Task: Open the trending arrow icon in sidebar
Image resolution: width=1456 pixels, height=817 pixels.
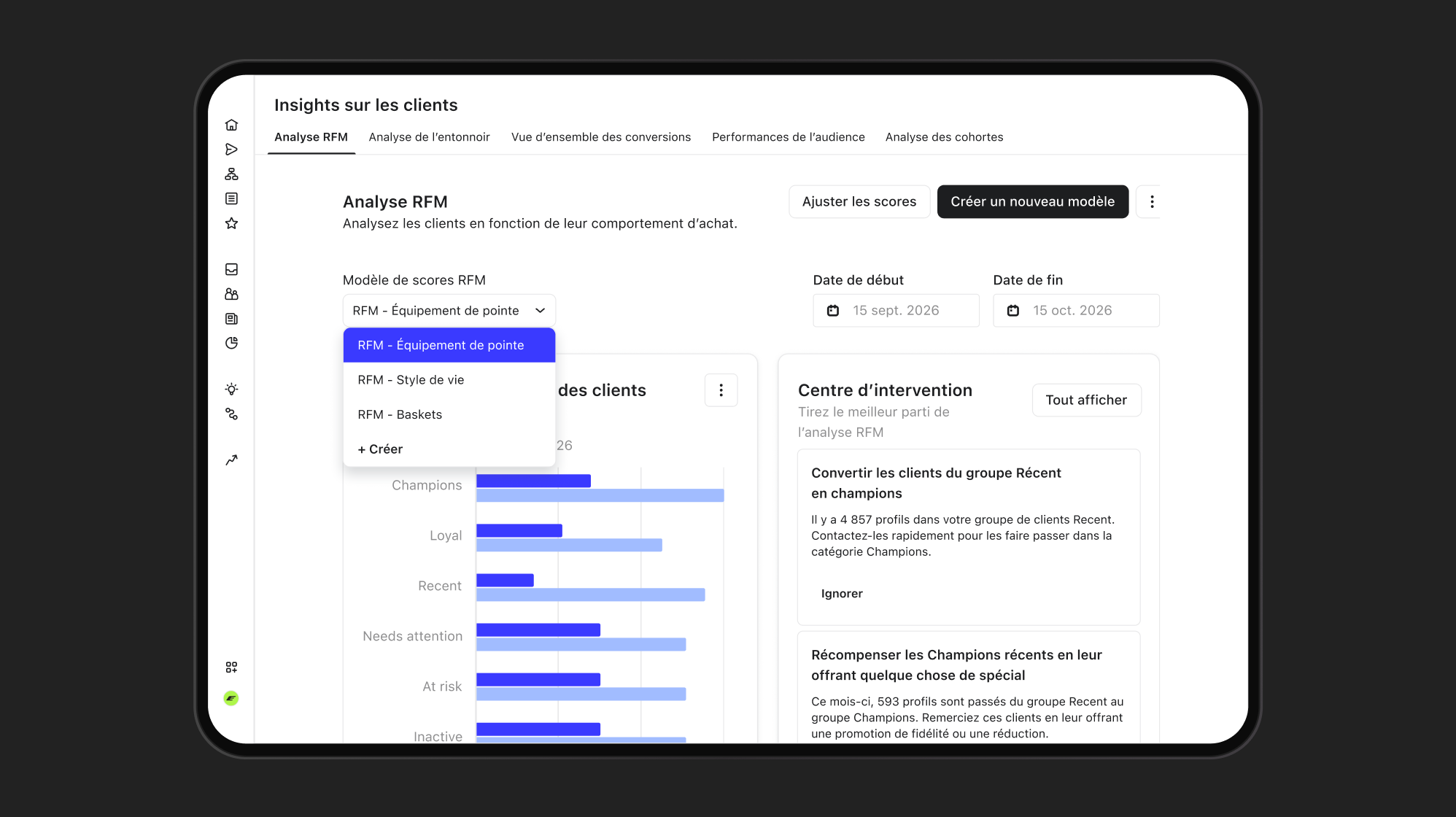Action: coord(231,460)
